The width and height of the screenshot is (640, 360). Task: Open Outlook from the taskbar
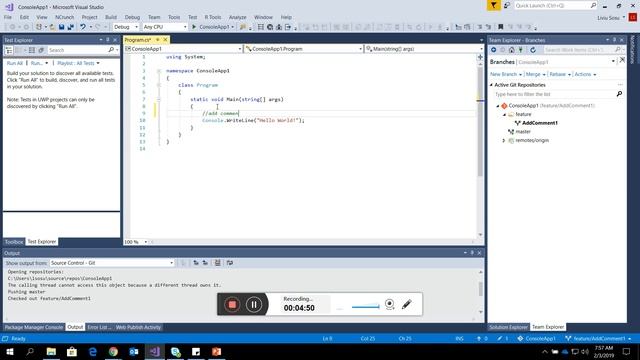click(x=134, y=351)
